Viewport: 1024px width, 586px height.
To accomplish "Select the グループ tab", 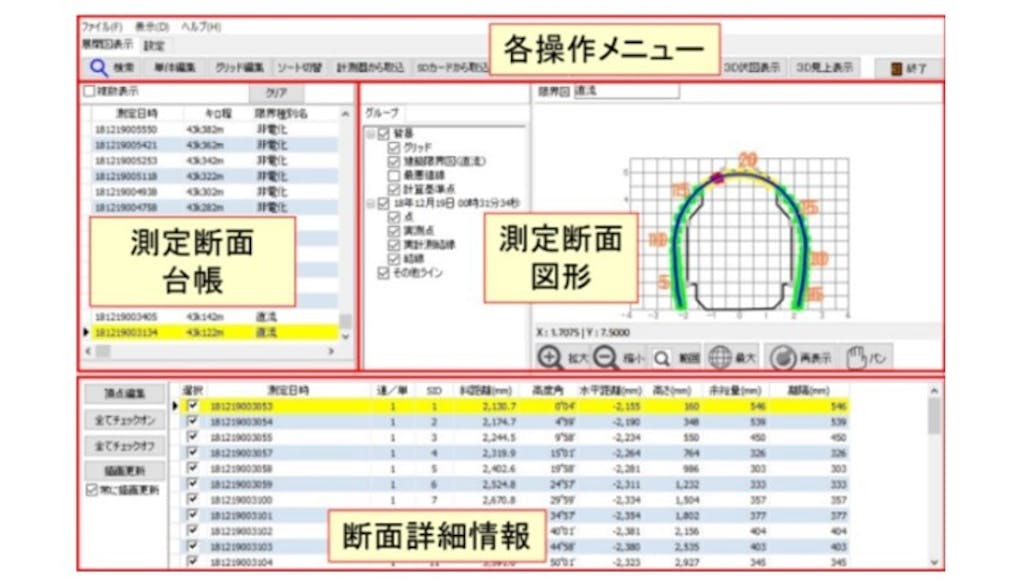I will pyautogui.click(x=382, y=112).
